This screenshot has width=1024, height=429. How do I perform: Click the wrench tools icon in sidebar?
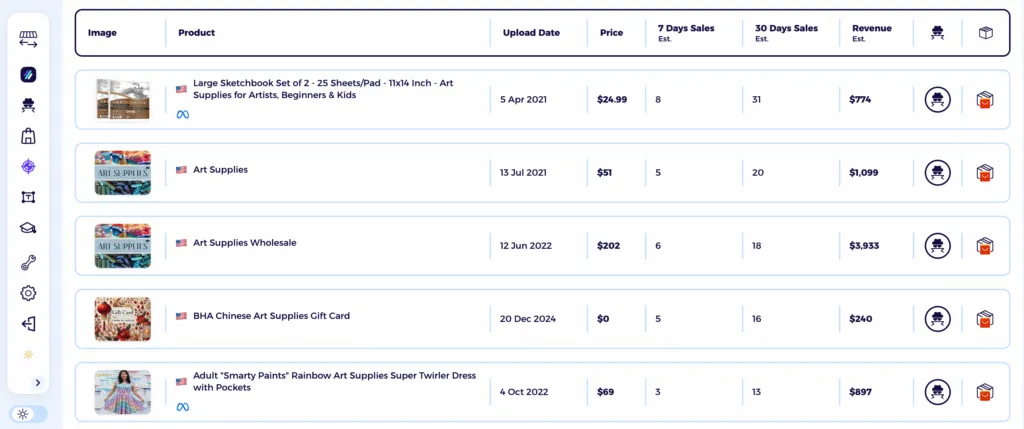[x=28, y=262]
